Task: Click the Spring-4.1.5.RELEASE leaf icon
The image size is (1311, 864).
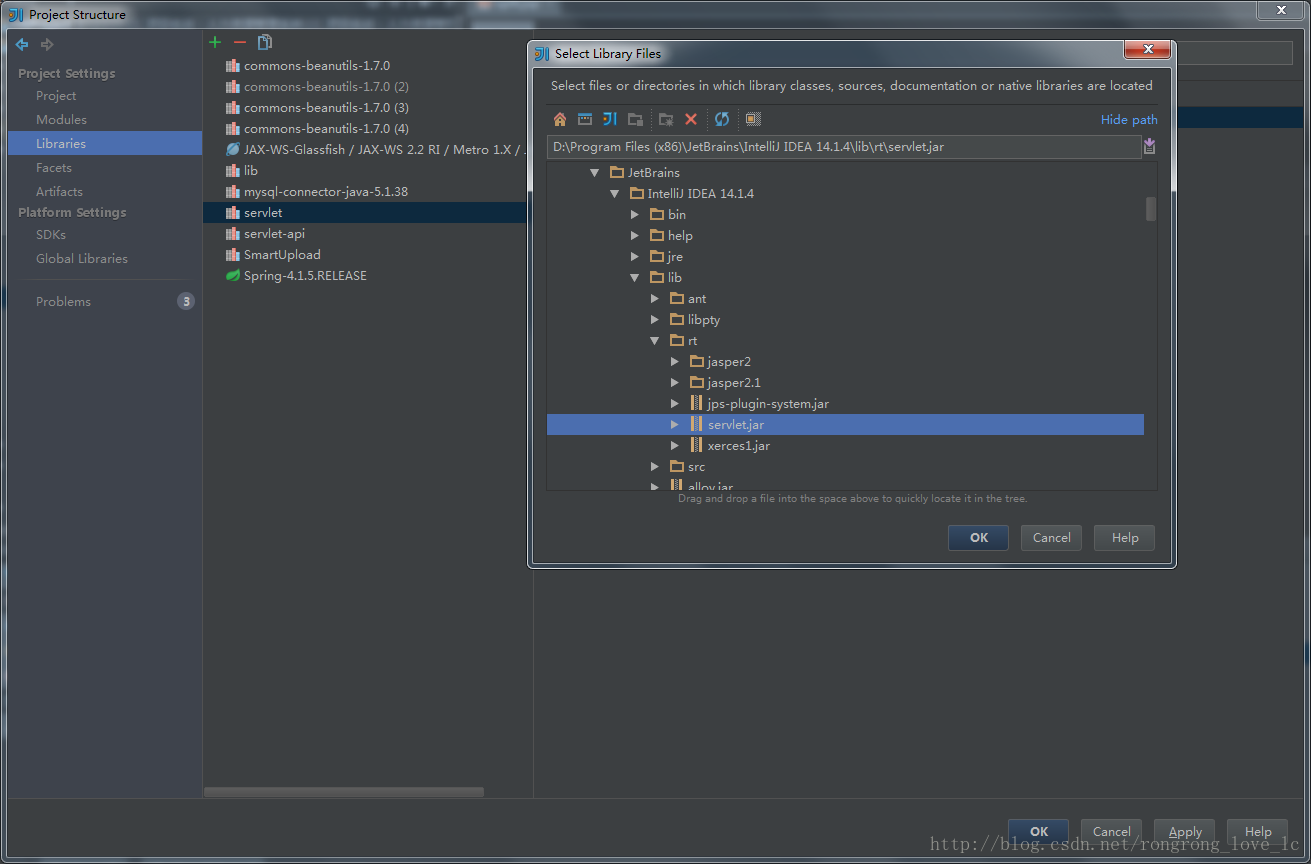Action: [232, 276]
